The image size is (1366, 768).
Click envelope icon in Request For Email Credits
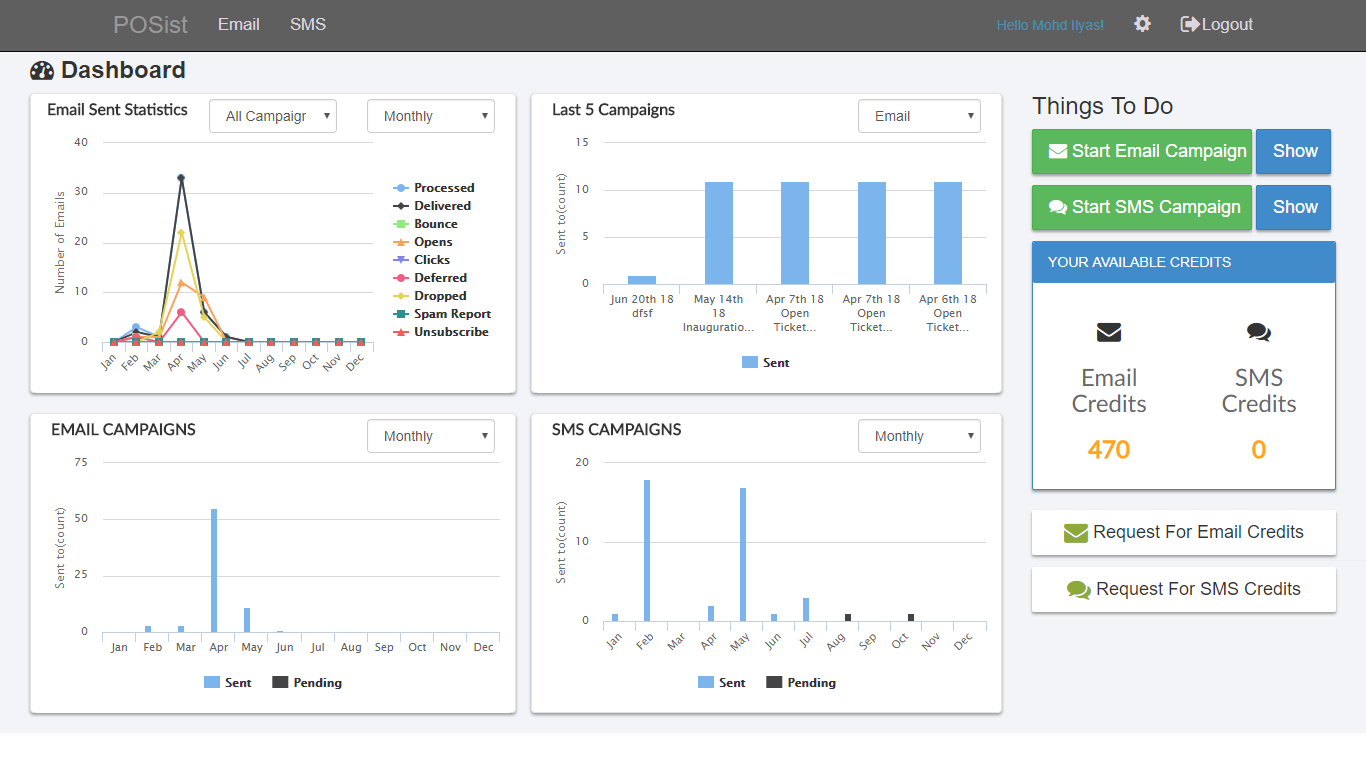click(x=1075, y=533)
